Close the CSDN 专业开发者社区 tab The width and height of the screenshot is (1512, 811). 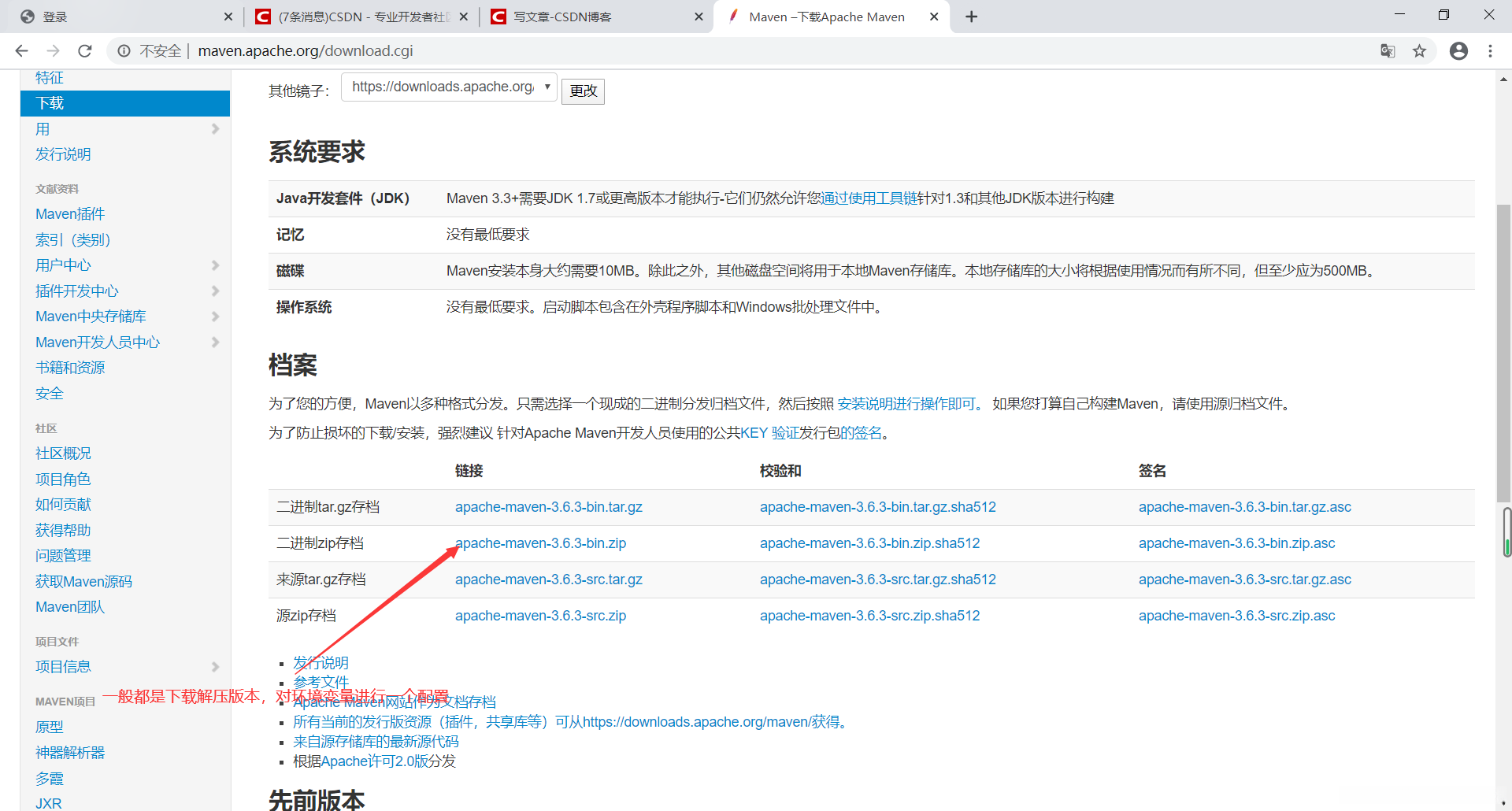coord(464,17)
